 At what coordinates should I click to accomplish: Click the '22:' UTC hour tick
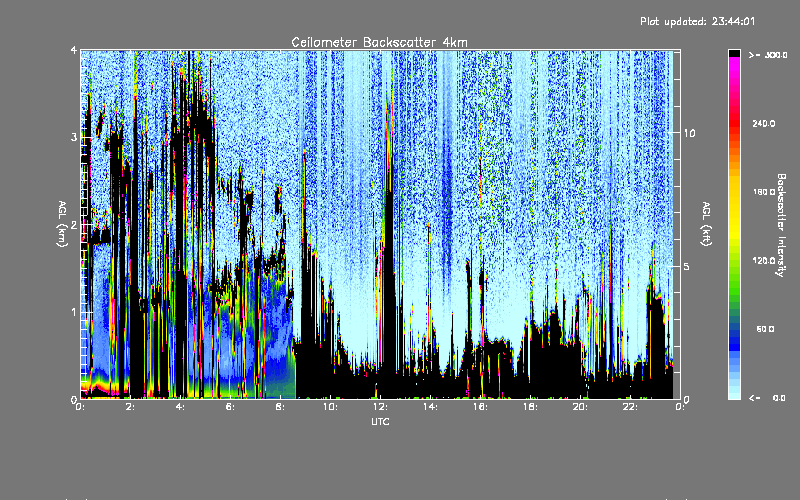[x=630, y=407]
